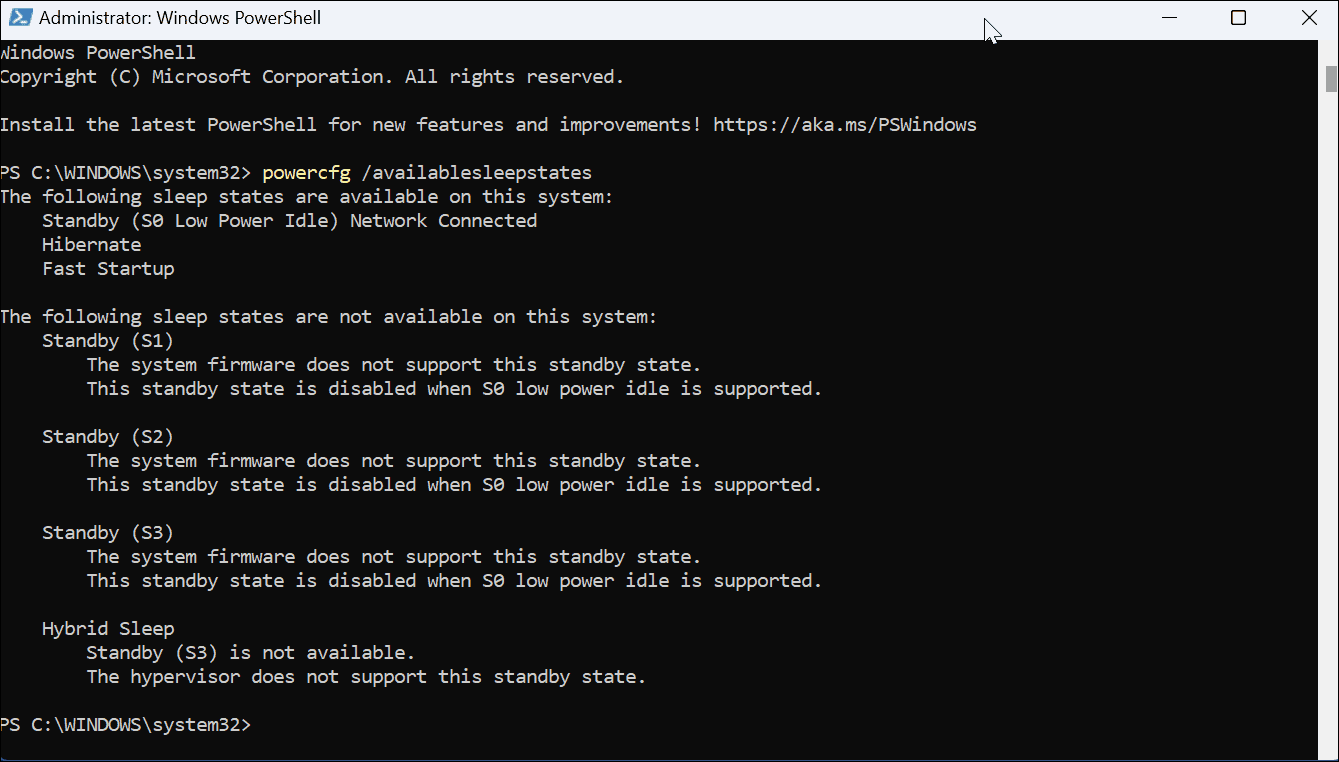Click the PowerShell icon in the title bar
Image resolution: width=1339 pixels, height=762 pixels.
click(x=19, y=18)
